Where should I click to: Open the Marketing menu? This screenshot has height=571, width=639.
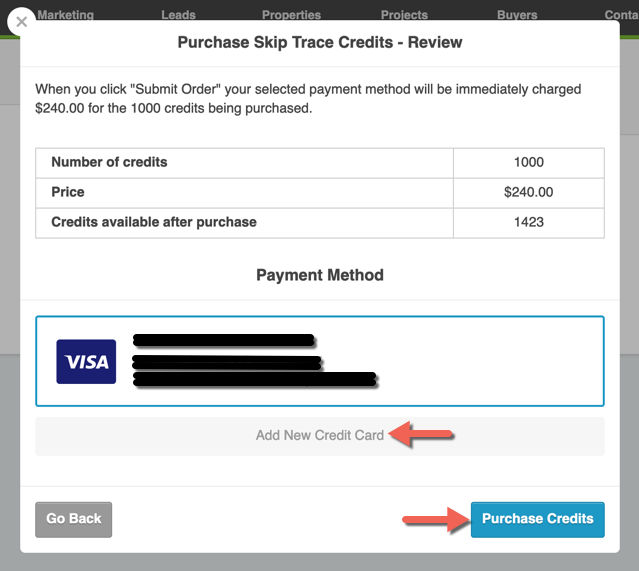[65, 15]
